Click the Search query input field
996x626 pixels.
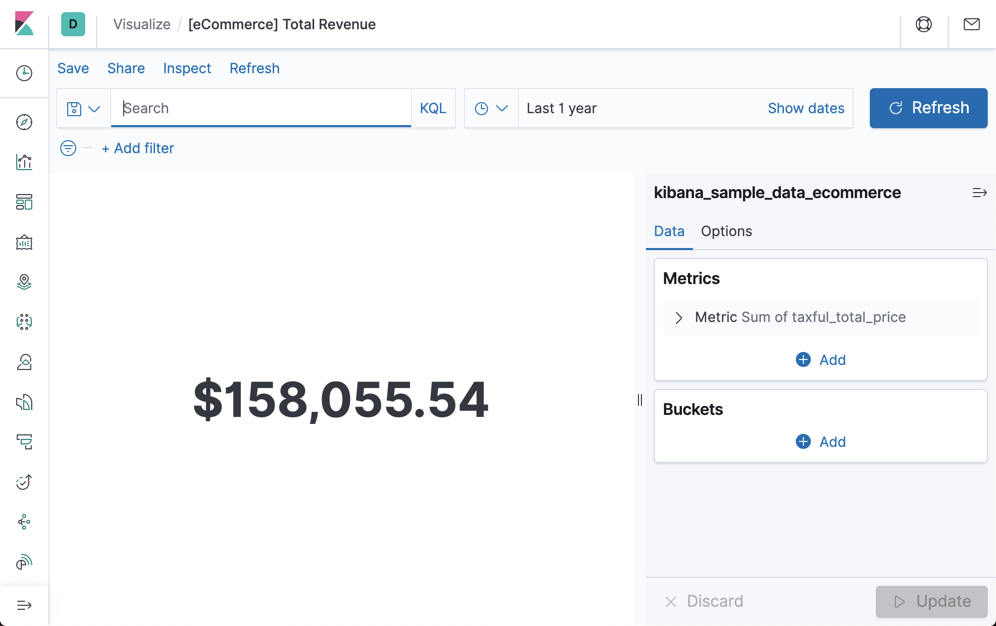(261, 108)
